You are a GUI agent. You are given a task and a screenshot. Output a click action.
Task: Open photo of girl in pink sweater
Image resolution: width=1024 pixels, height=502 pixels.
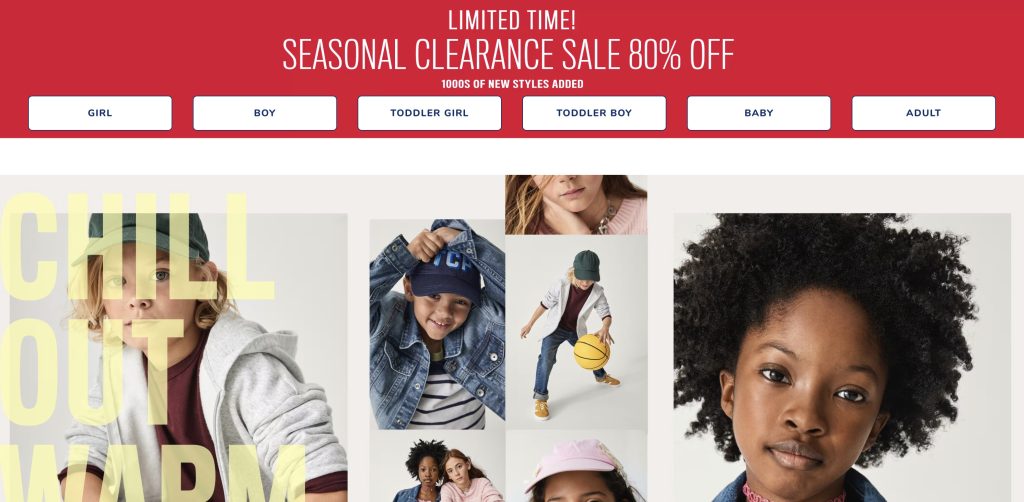576,204
